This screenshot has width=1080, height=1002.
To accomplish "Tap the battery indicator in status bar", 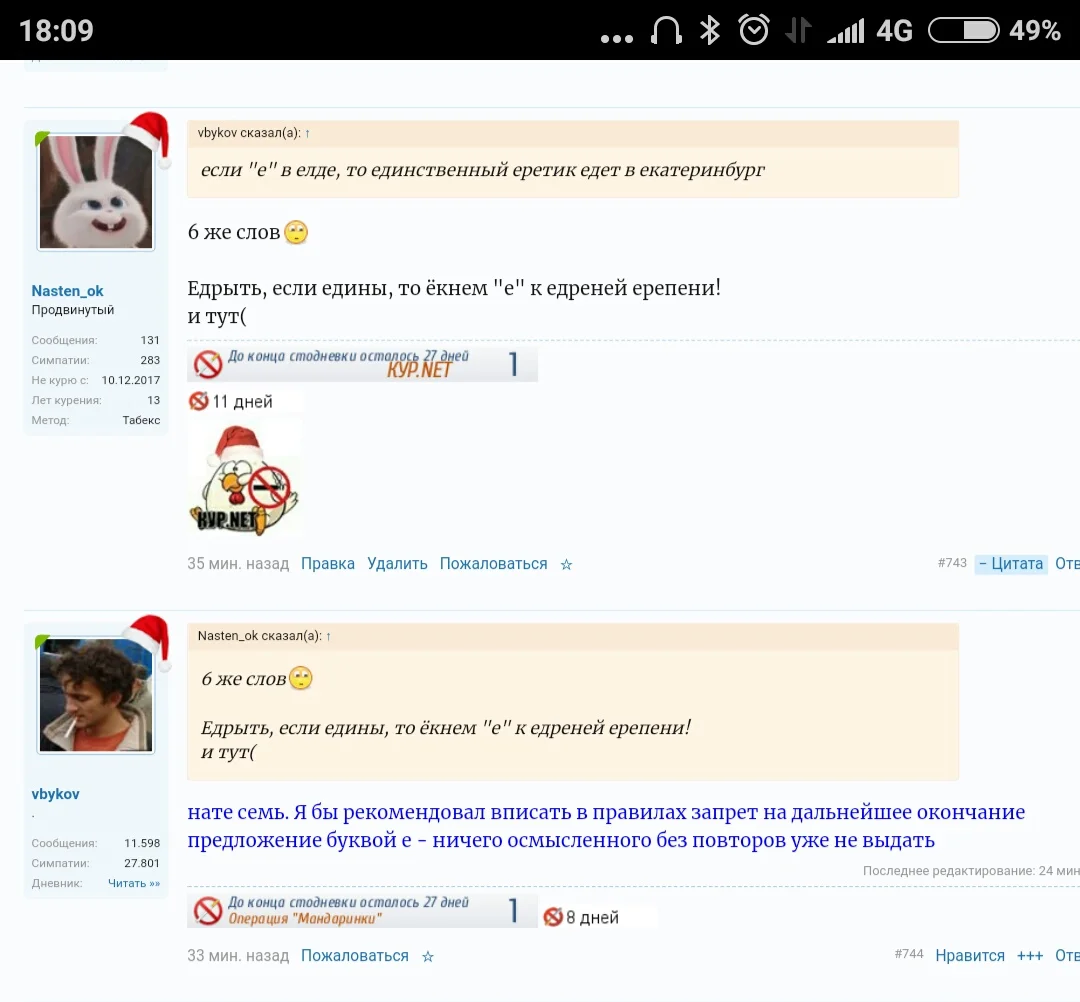I will [964, 30].
